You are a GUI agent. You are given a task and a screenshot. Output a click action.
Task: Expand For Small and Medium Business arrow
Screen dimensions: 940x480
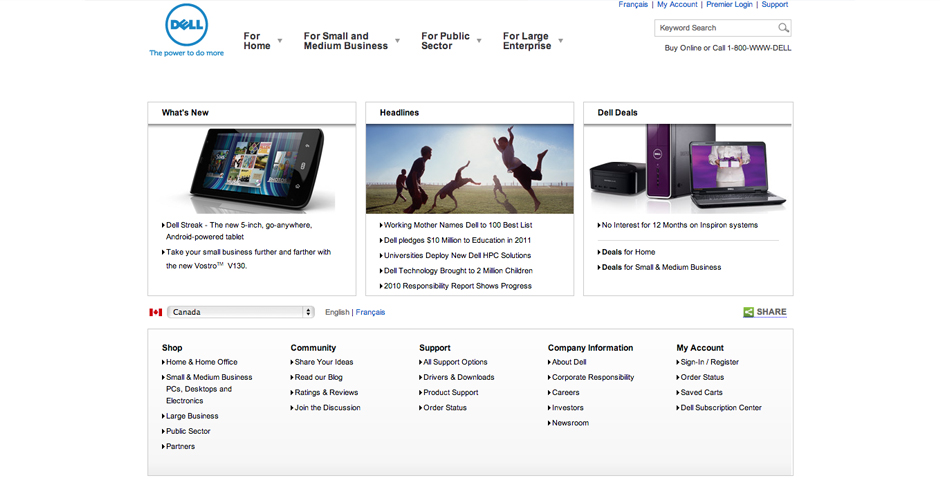(x=397, y=41)
